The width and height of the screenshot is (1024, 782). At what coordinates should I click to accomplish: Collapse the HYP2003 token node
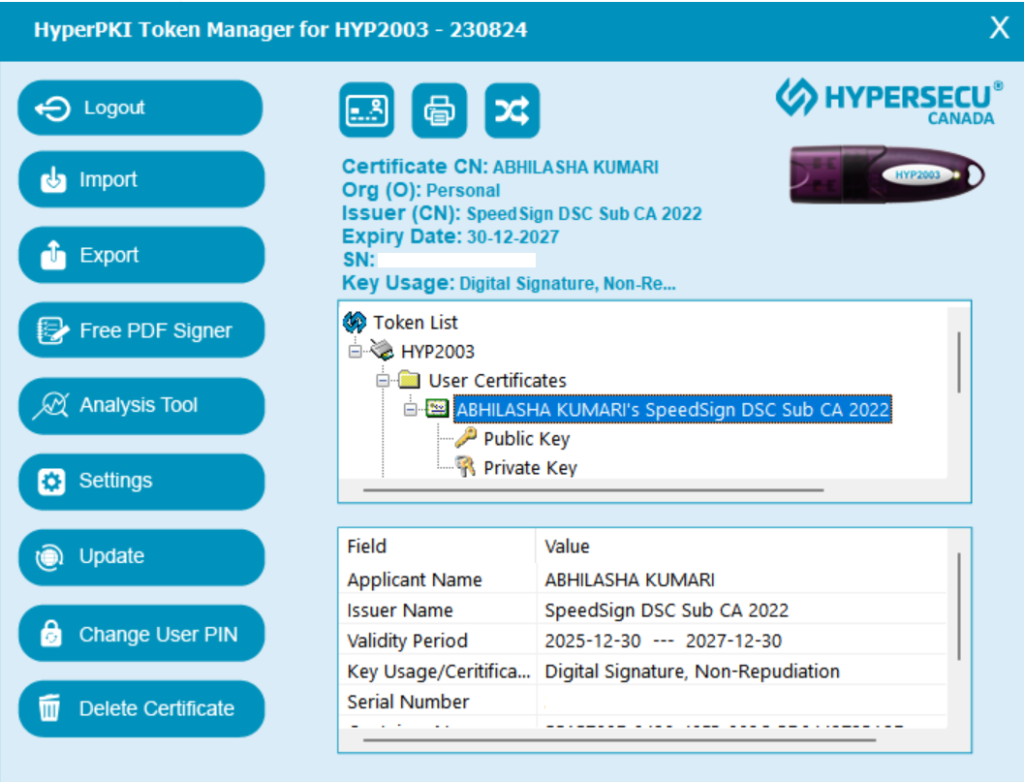[x=356, y=351]
